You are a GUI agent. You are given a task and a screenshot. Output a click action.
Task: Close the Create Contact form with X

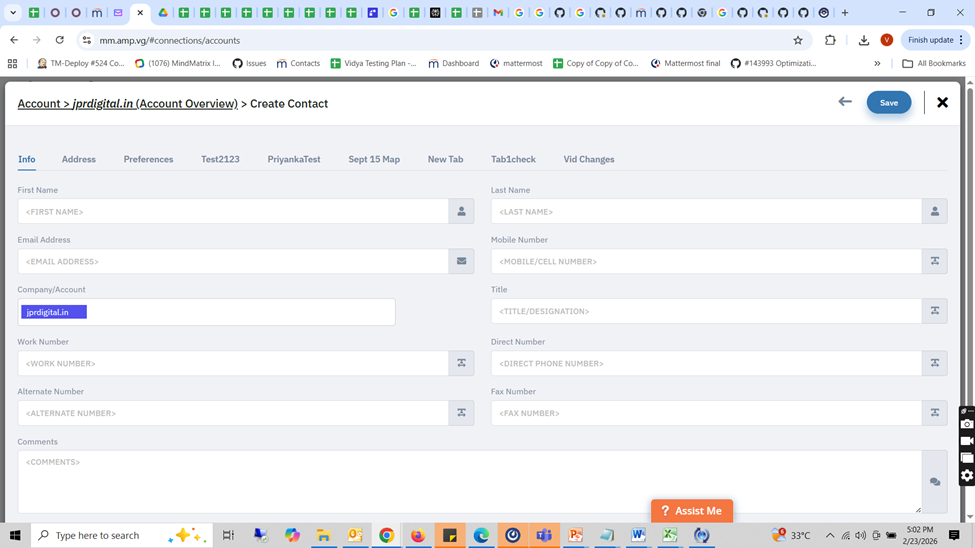[942, 102]
